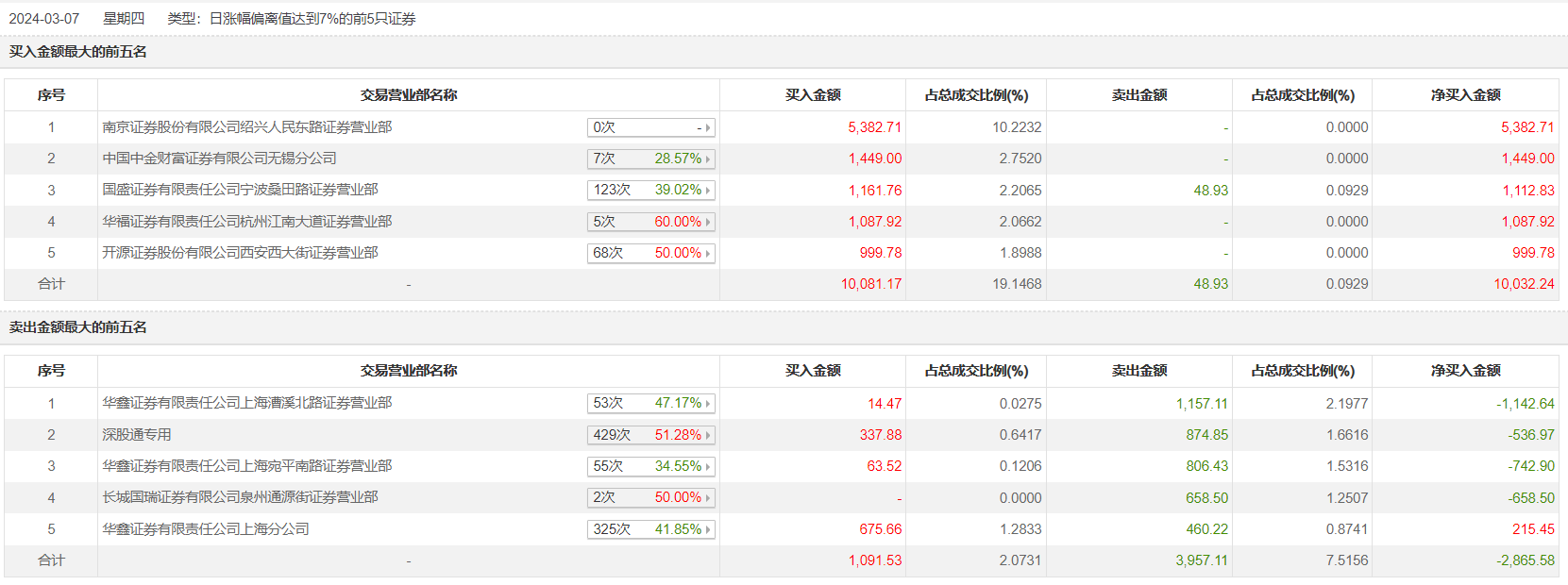Click the 中国中金财富证券无锡分公司 link
Screen dimensions: 1568x585
[x=219, y=159]
